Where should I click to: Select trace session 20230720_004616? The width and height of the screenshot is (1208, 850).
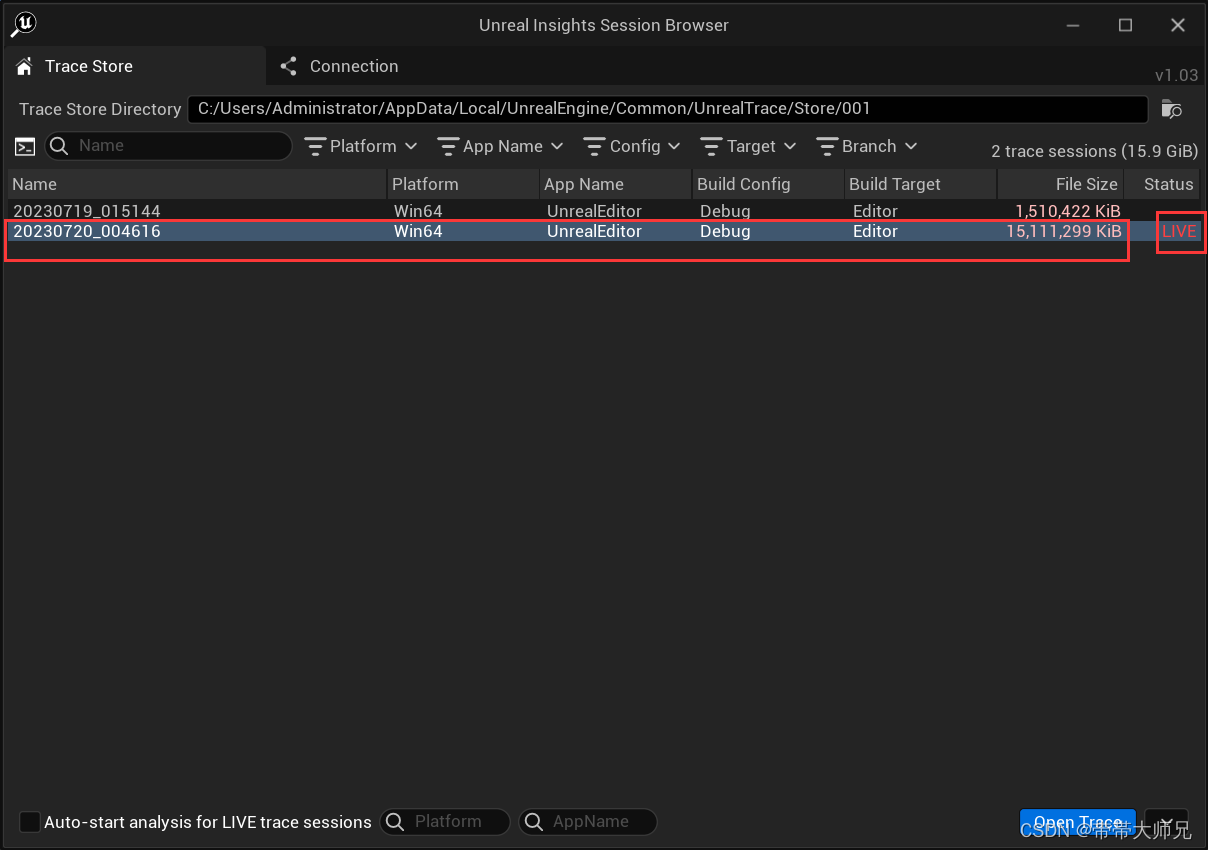tap(604, 231)
